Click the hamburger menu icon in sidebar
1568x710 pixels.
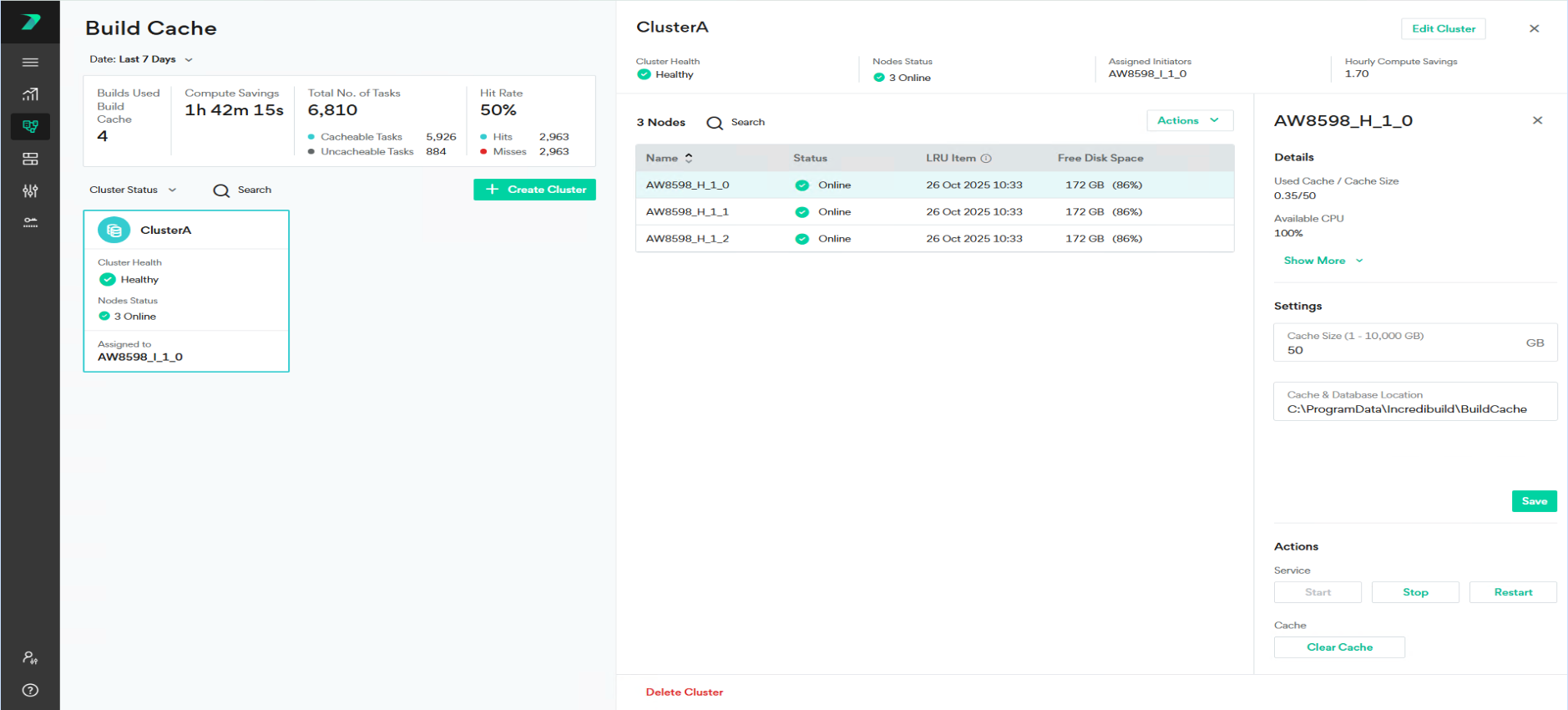pyautogui.click(x=30, y=63)
